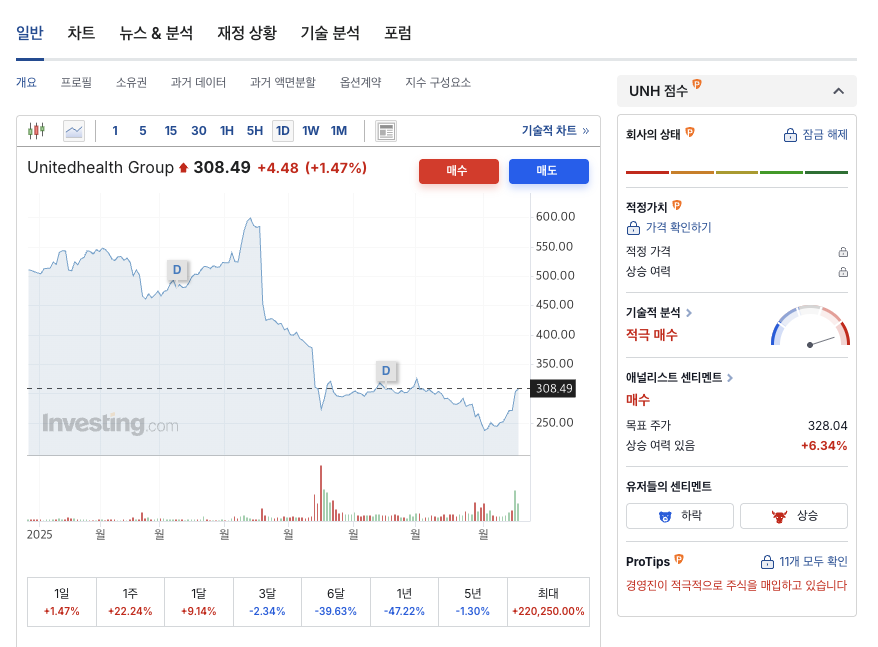Select the 1D chart interval
The height and width of the screenshot is (647, 878).
pos(283,131)
